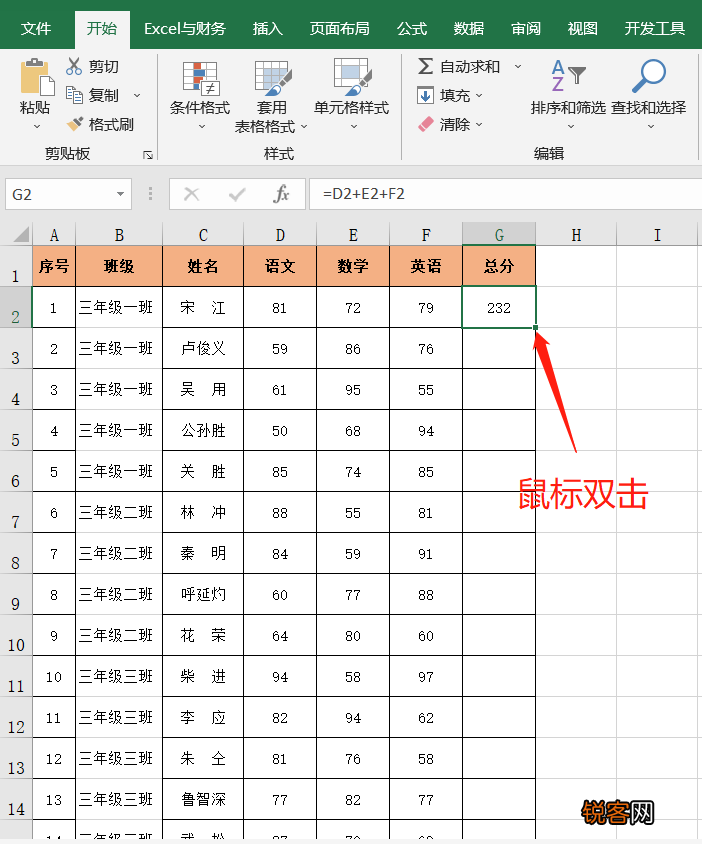The width and height of the screenshot is (702, 844).
Task: Expand the Copy dropdown arrow
Action: coord(137,95)
